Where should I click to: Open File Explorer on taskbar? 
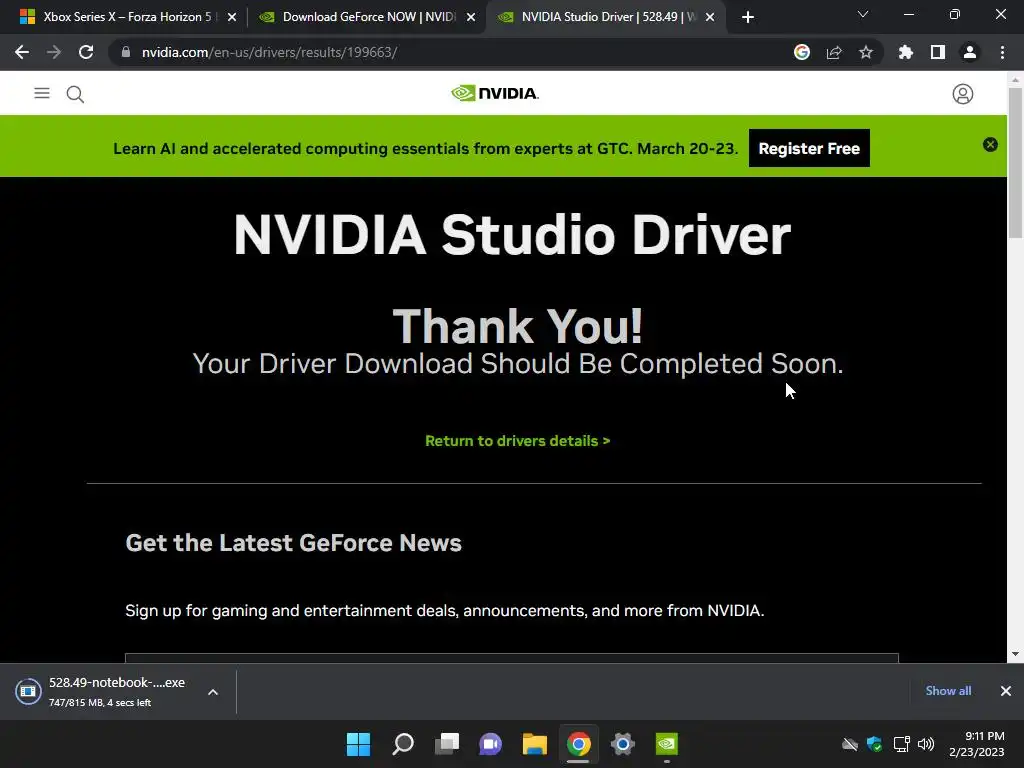pos(534,744)
